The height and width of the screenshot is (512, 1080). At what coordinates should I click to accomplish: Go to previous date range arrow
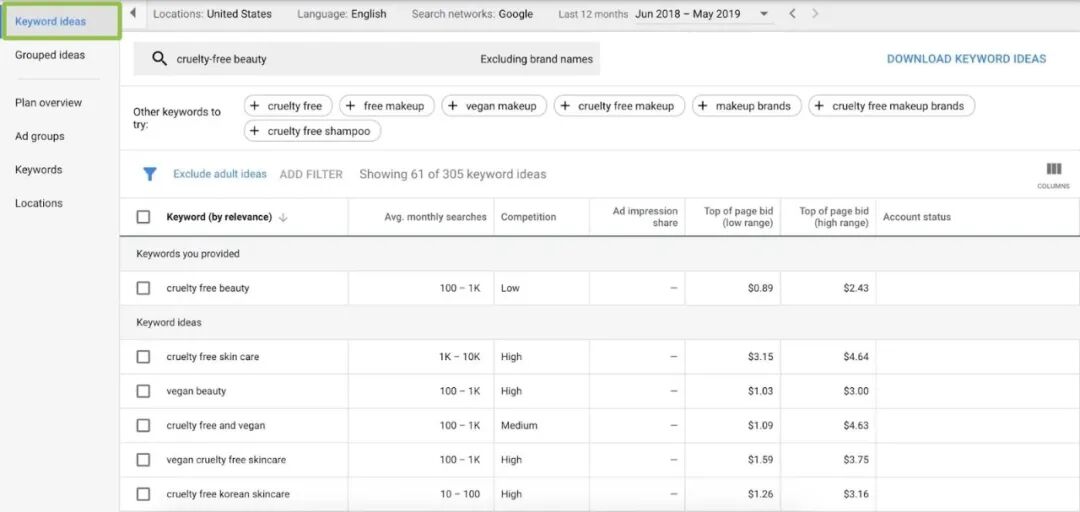[x=792, y=14]
